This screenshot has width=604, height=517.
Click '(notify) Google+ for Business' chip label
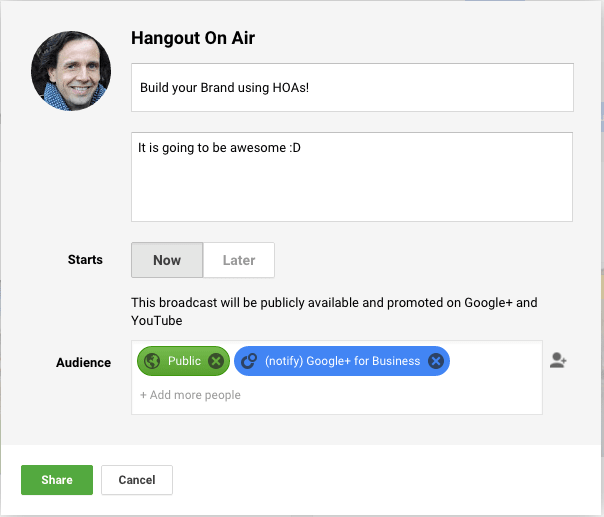click(342, 361)
